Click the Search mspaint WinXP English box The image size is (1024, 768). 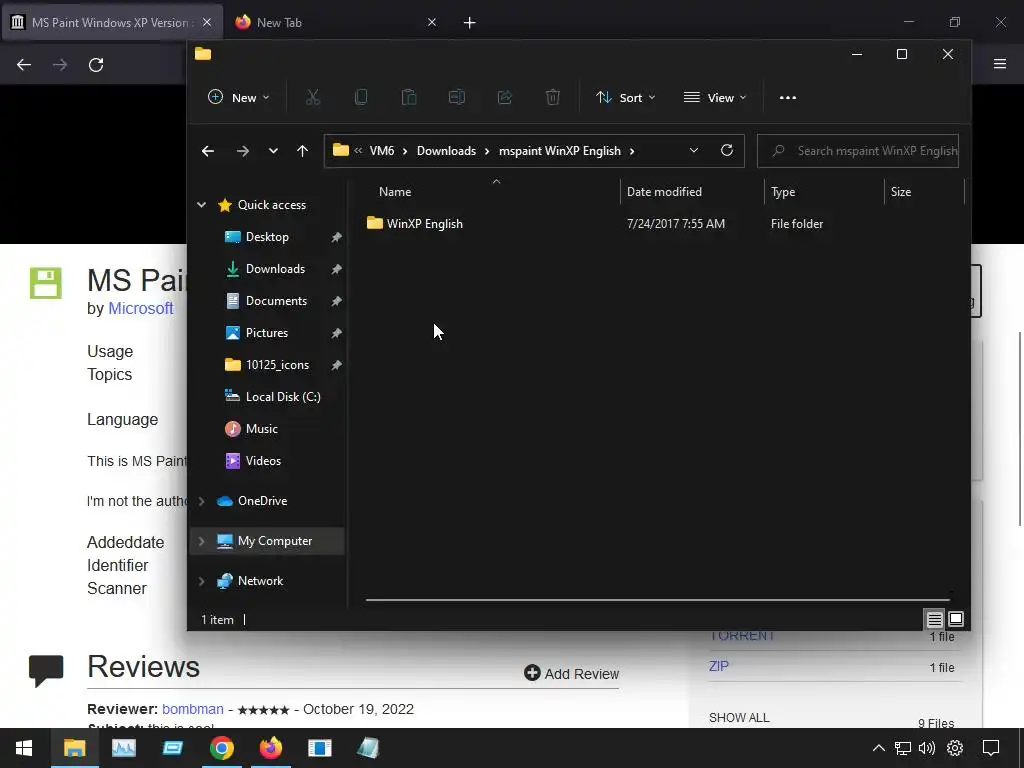(x=857, y=151)
